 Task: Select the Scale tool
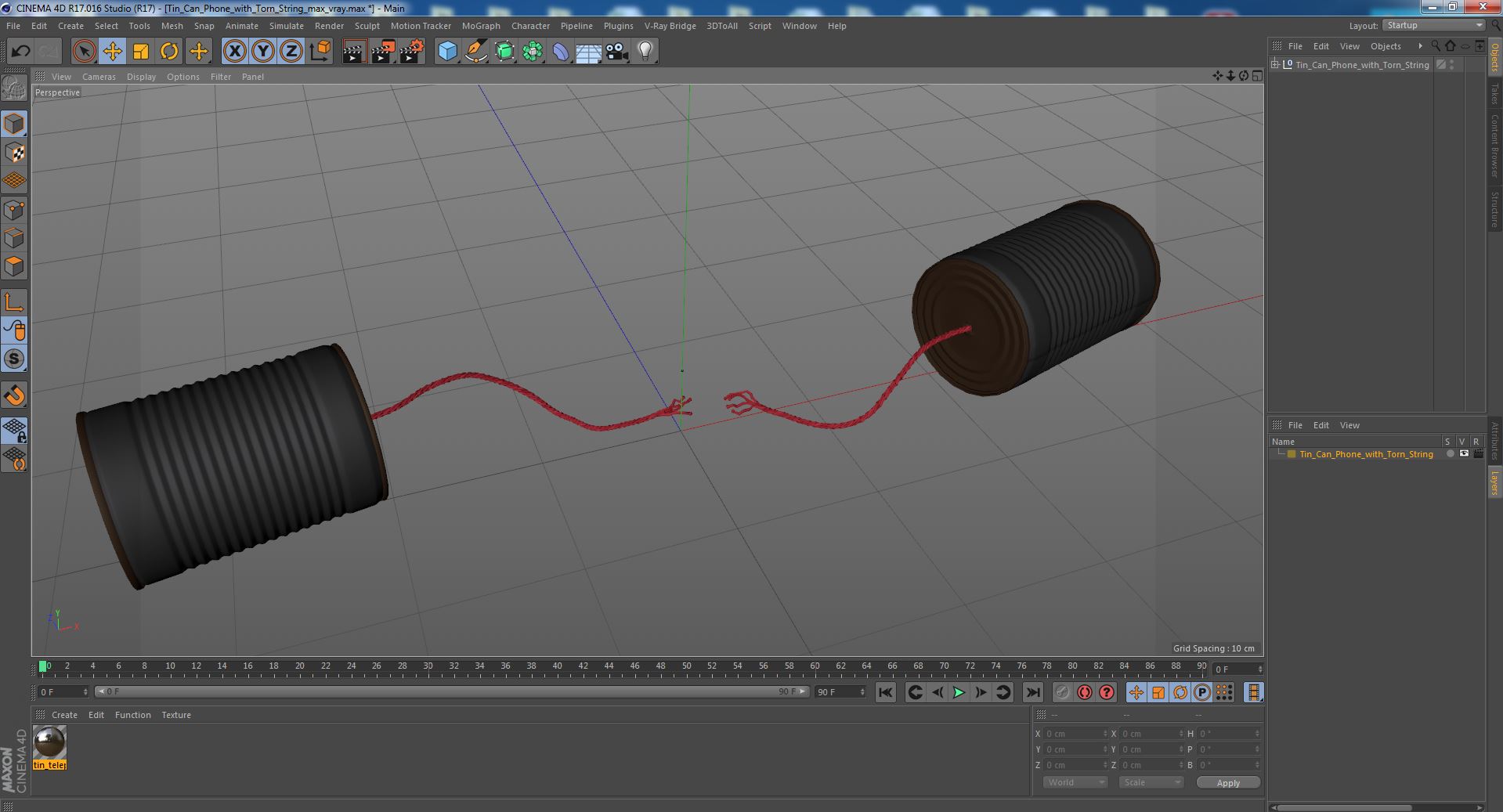click(x=141, y=52)
